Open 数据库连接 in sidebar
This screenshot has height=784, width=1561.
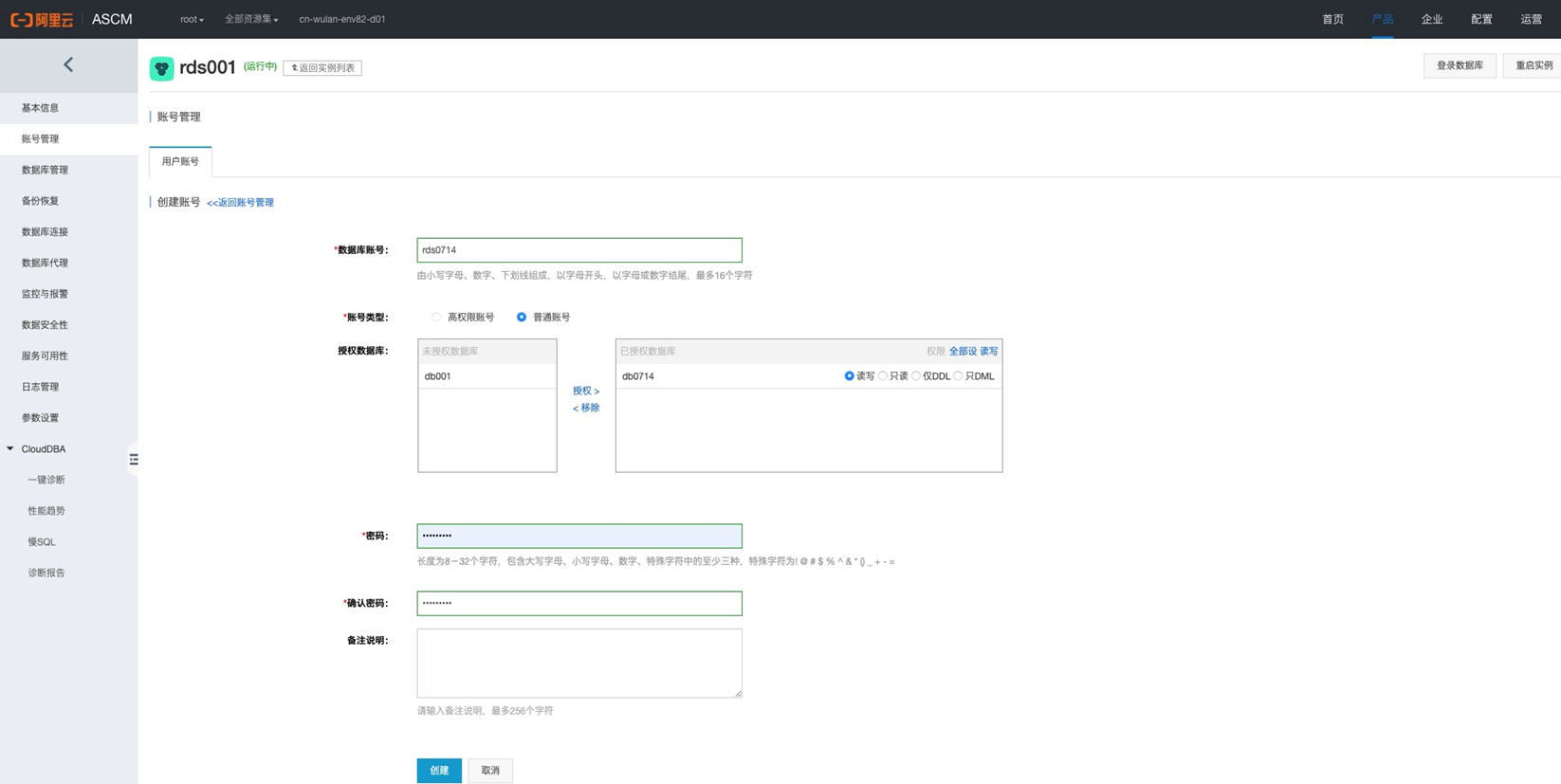tap(68, 232)
